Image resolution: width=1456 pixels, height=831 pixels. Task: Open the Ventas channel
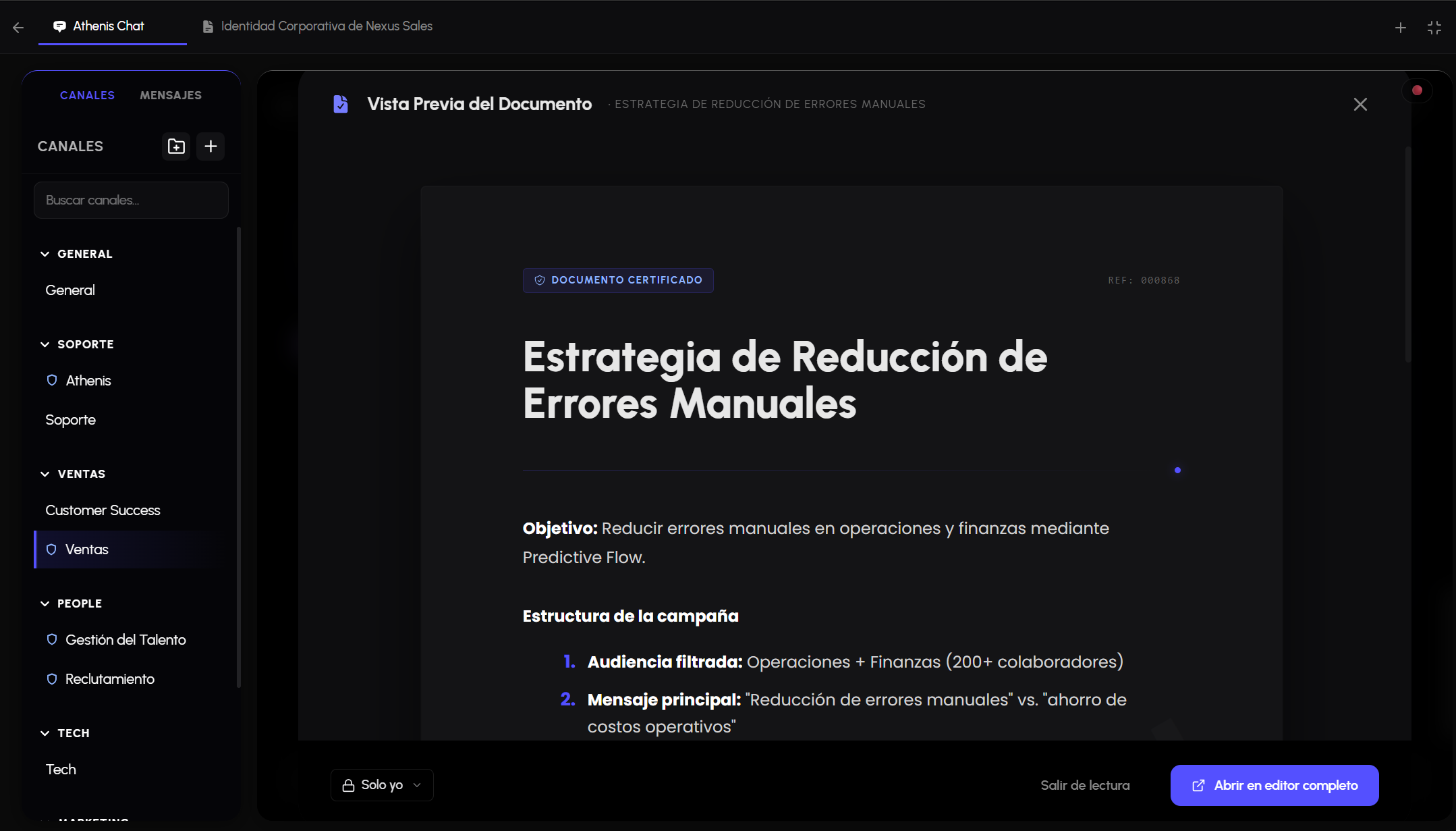(x=131, y=549)
